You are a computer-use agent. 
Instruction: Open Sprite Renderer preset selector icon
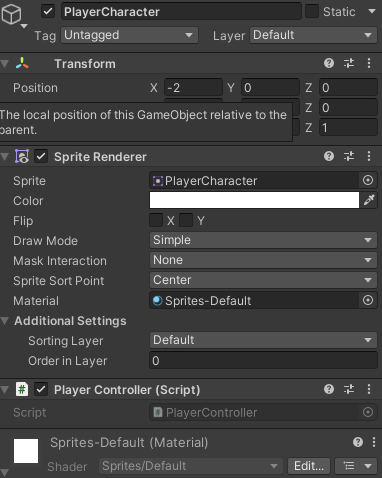click(349, 156)
